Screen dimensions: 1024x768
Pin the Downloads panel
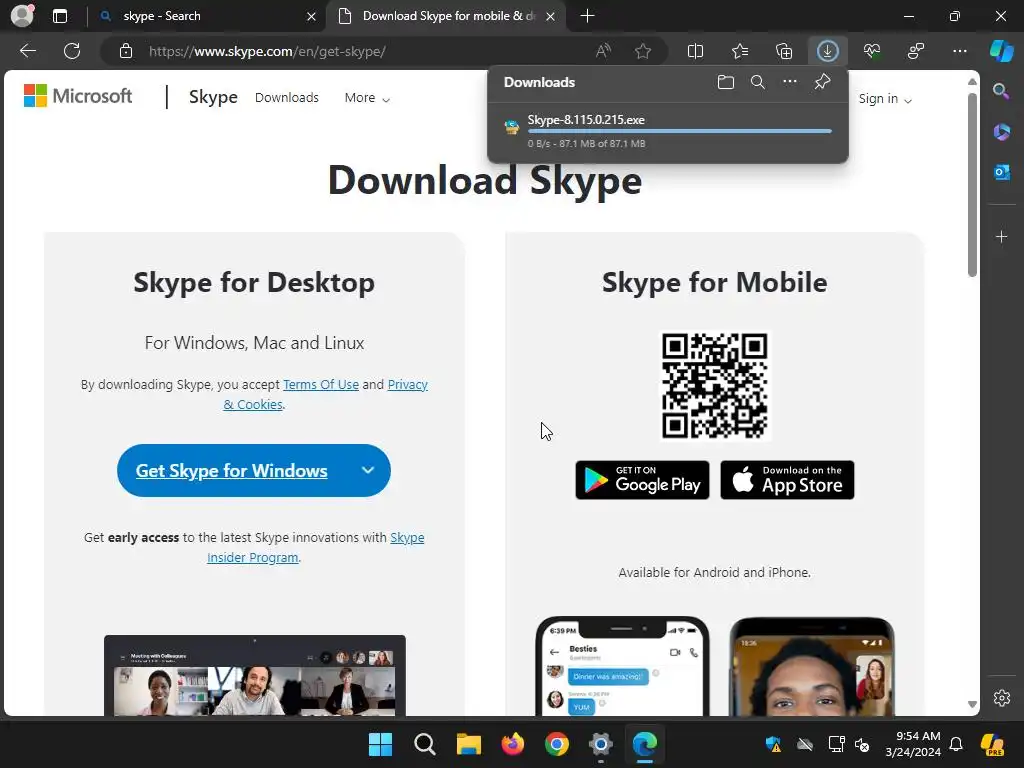point(822,82)
